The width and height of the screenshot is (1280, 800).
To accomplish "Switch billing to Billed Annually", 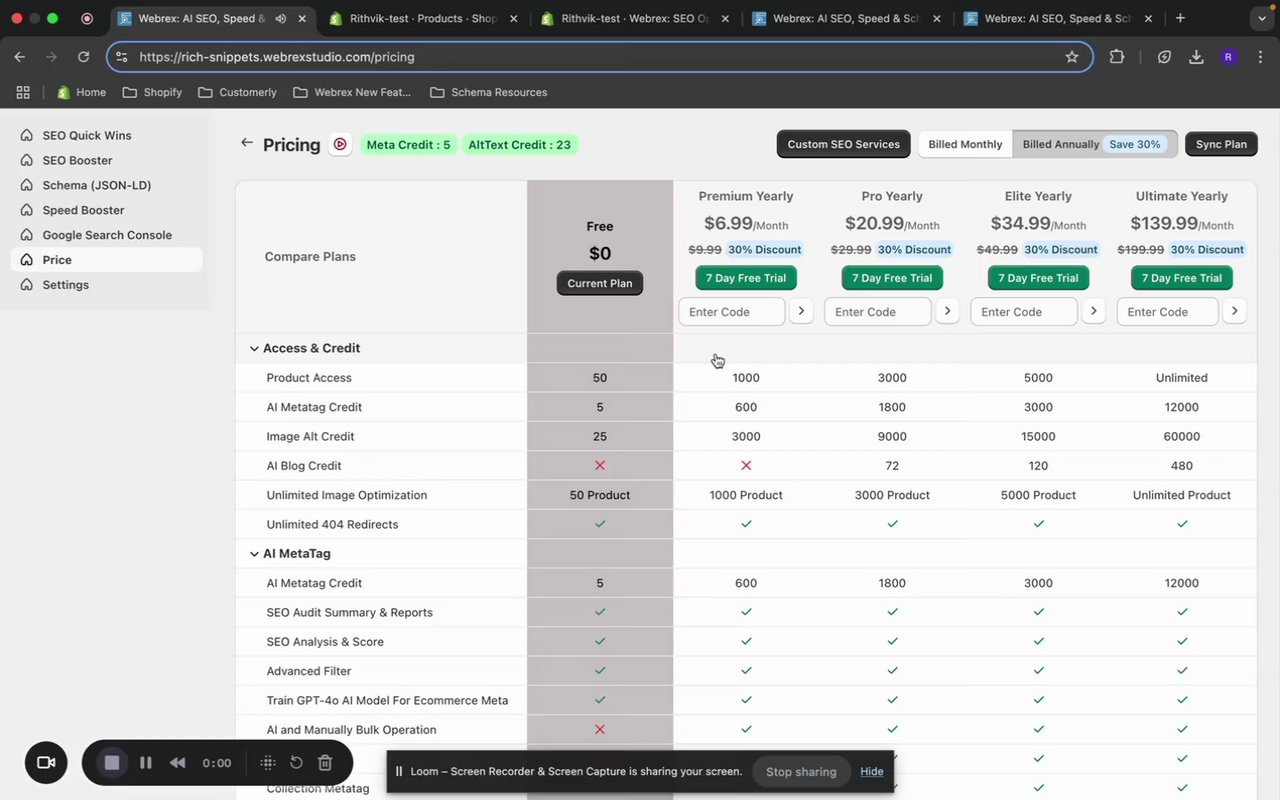I will (x=1094, y=144).
